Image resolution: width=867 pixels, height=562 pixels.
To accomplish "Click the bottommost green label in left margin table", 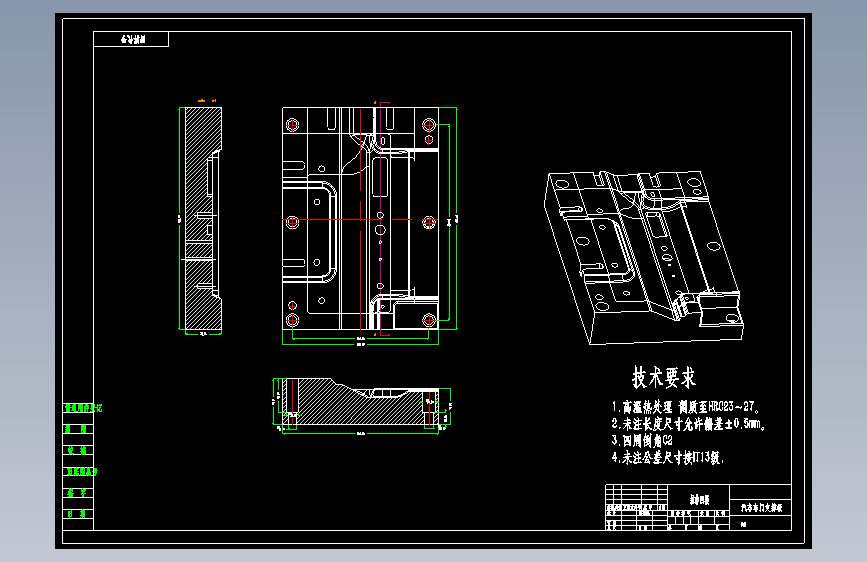I will pos(76,514).
